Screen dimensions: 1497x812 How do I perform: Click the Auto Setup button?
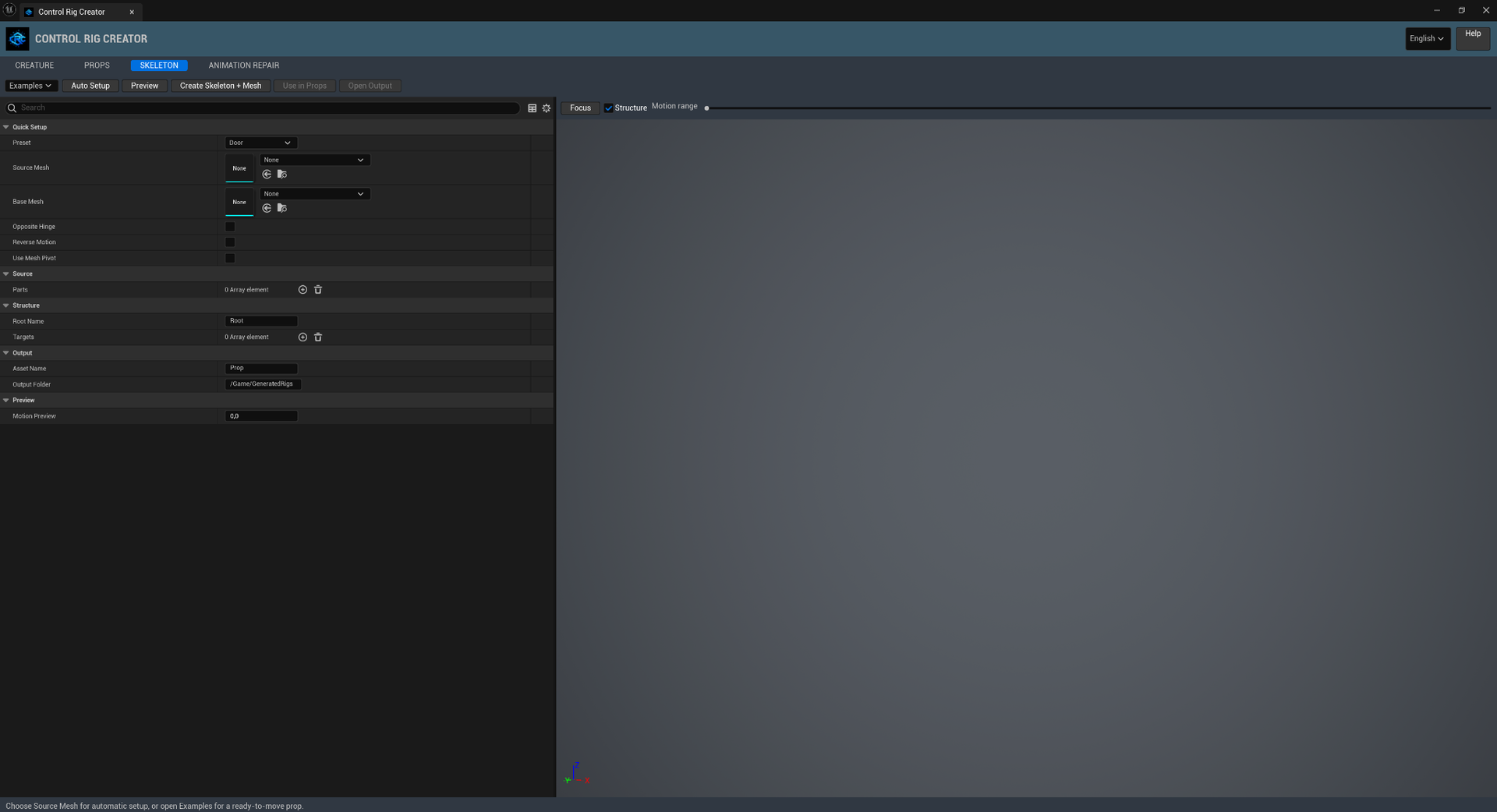90,86
